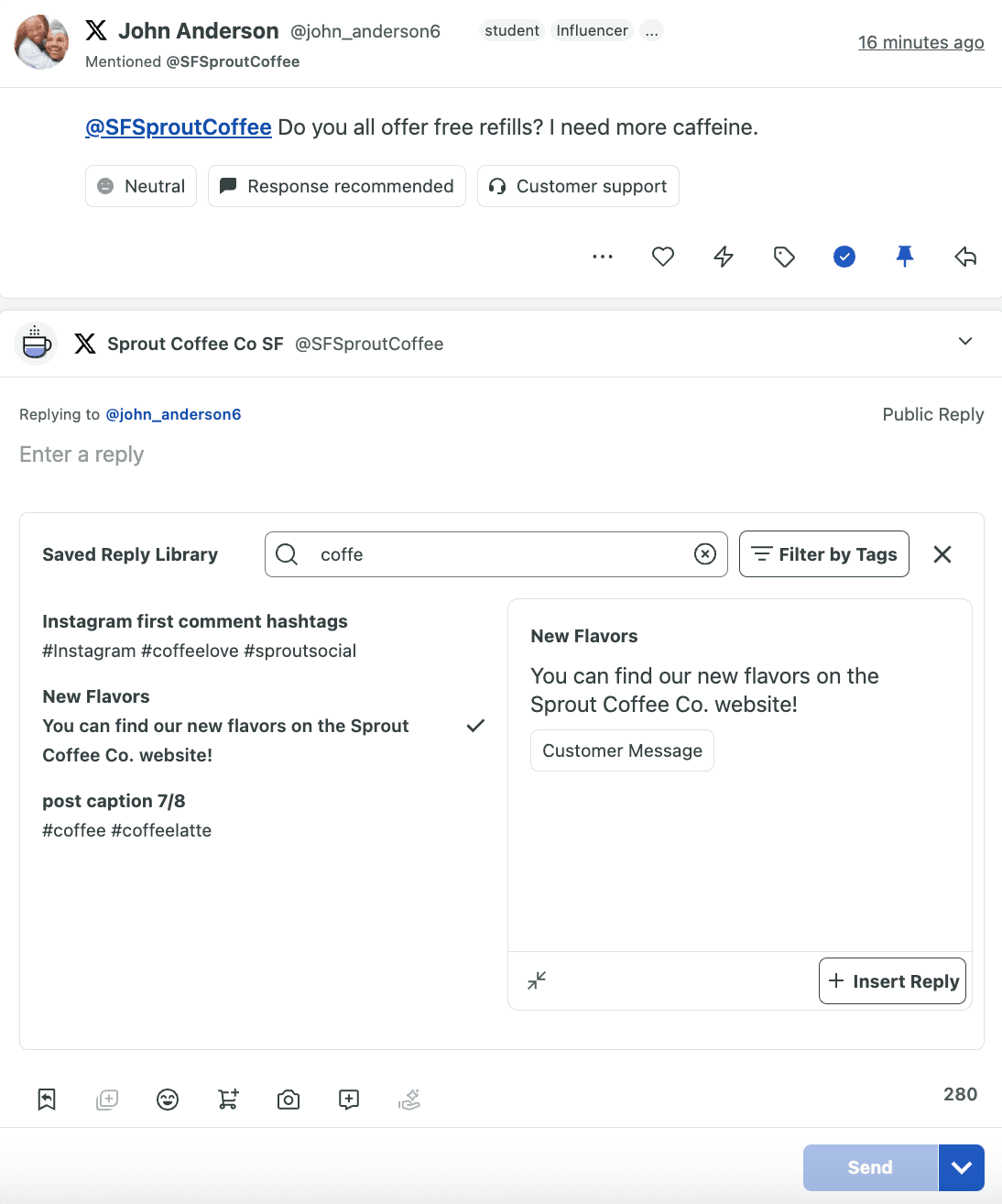Image resolution: width=1002 pixels, height=1204 pixels.
Task: Open the Filter by Tags menu
Action: (x=824, y=554)
